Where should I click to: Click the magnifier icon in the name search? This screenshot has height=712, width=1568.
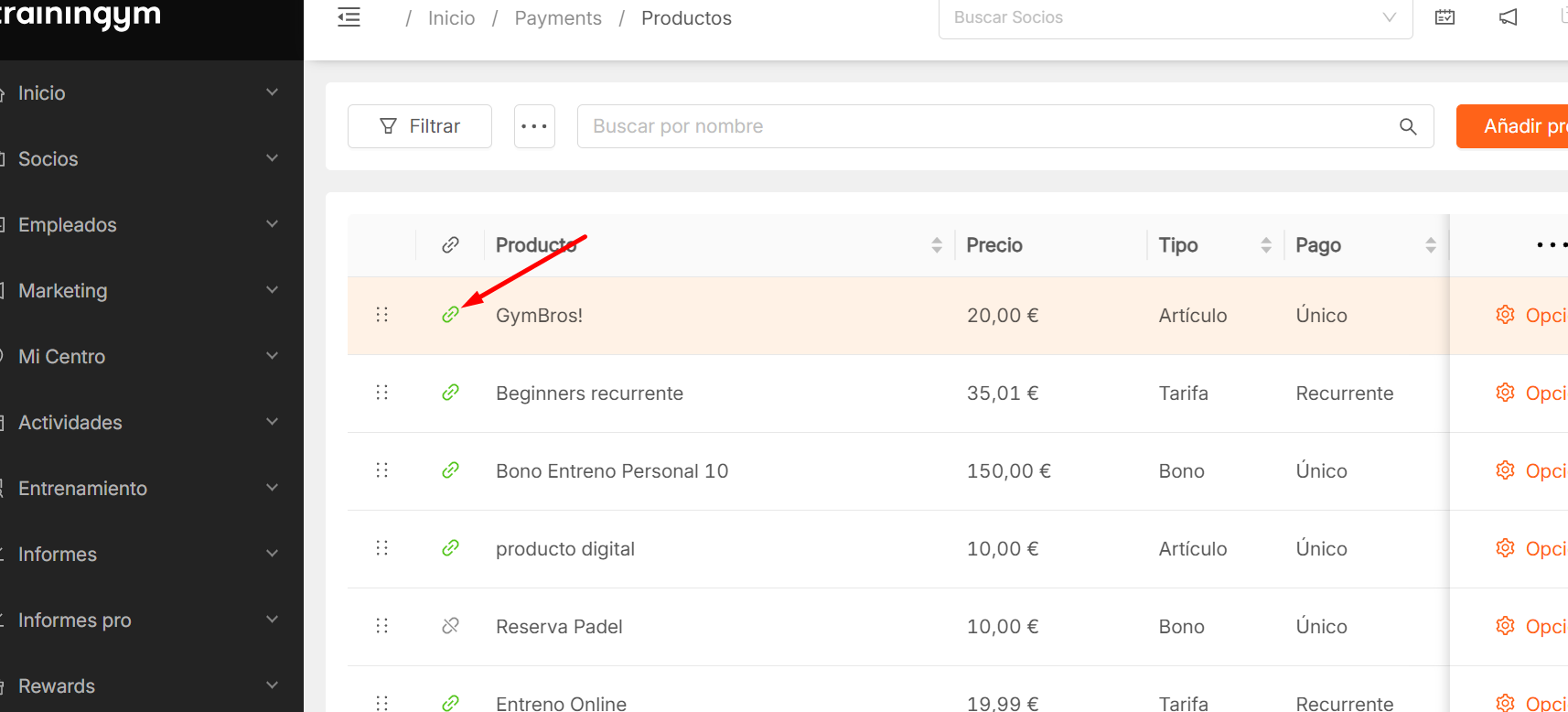[x=1408, y=126]
